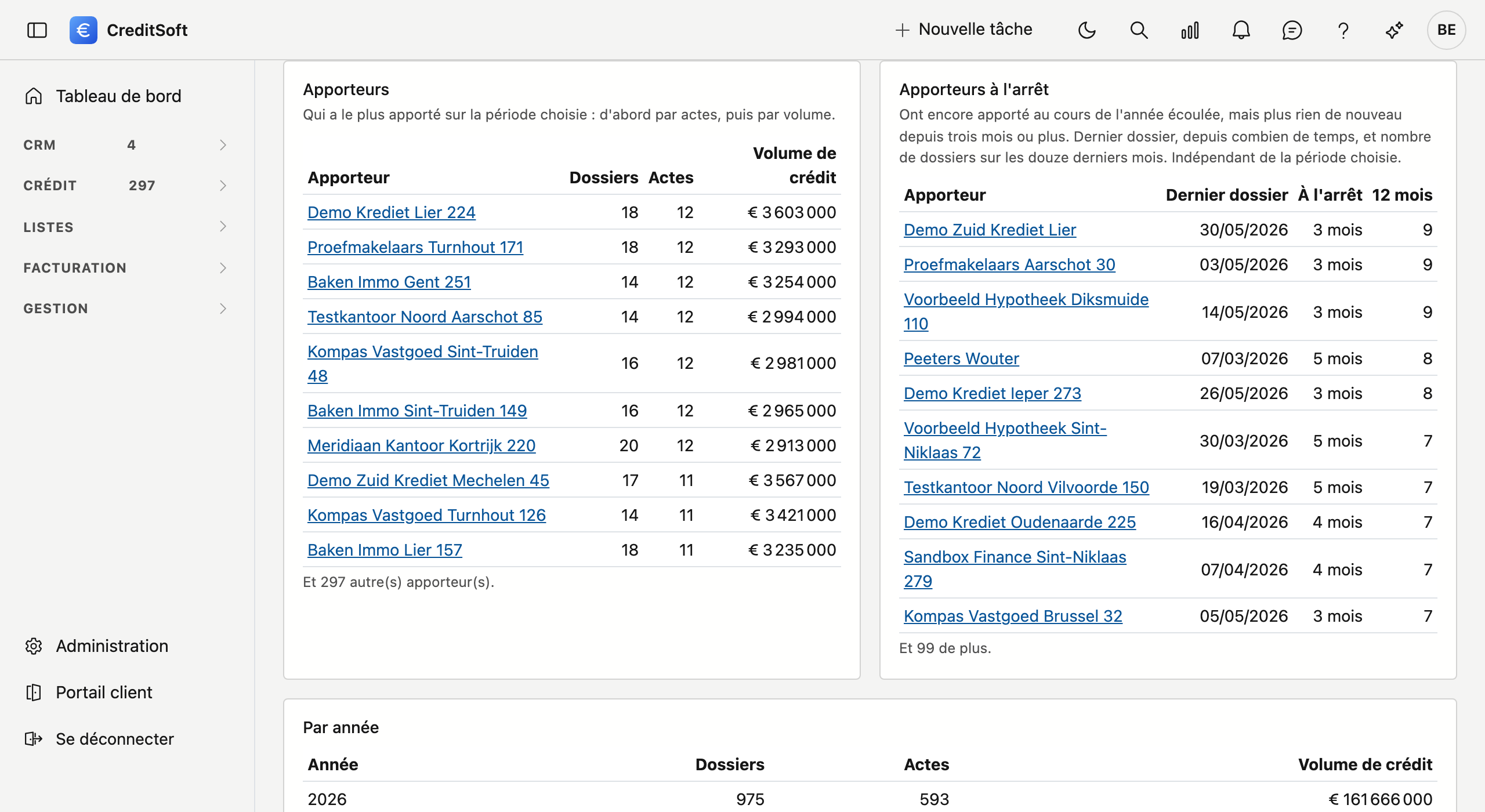1485x812 pixels.
Task: Open Proefmakelaars Turnhout 171 link
Action: pyautogui.click(x=415, y=247)
